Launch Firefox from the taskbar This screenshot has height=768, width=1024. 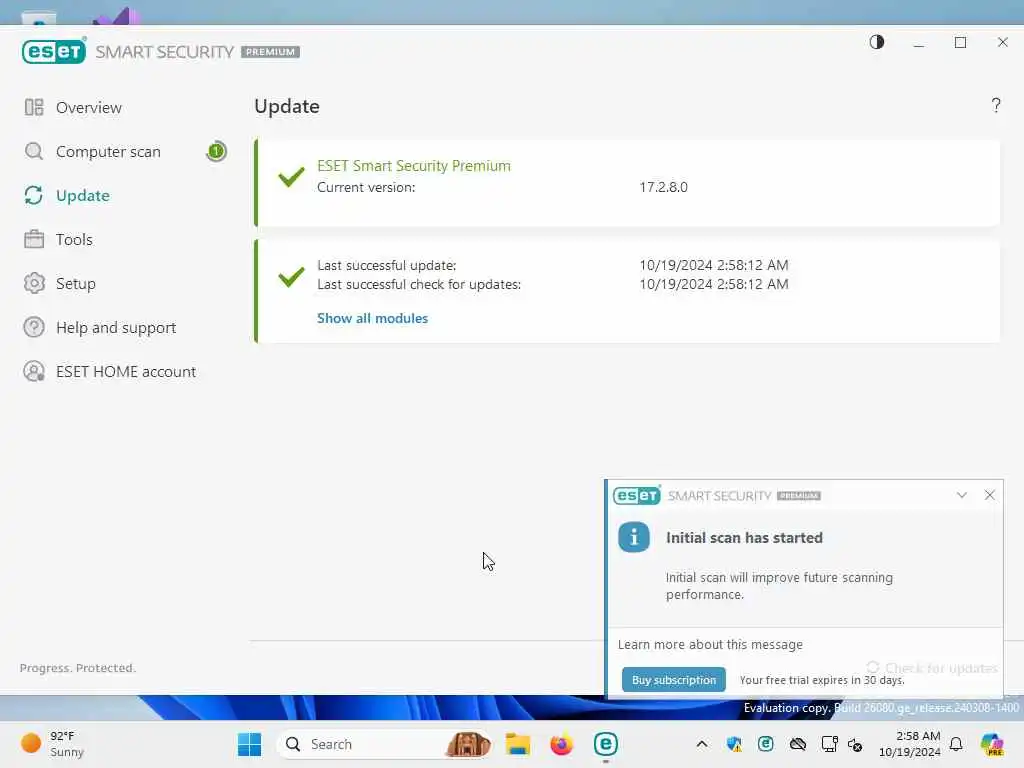pyautogui.click(x=561, y=744)
